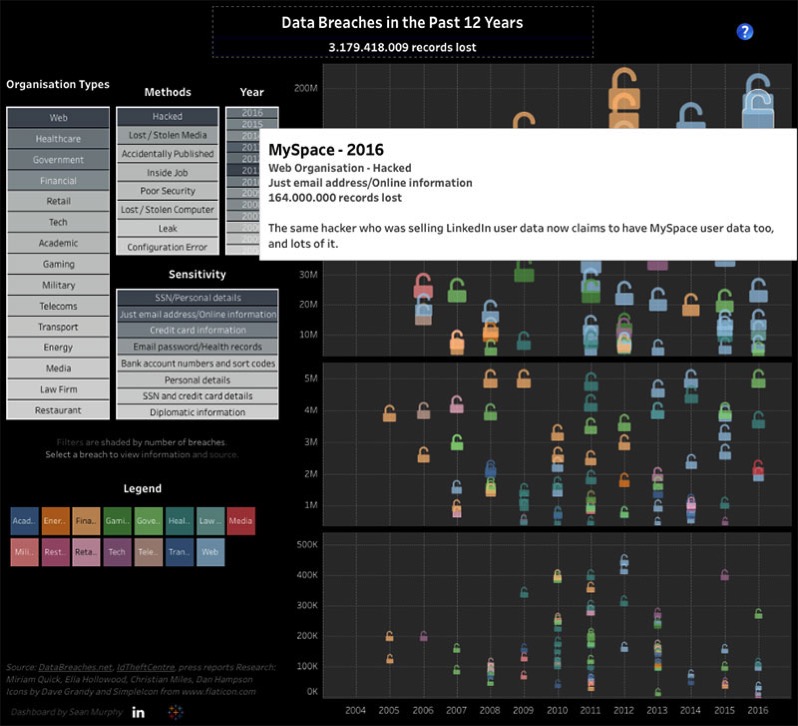Select the green padlock for 2016 at 5M
This screenshot has width=798, height=726.
coord(758,379)
